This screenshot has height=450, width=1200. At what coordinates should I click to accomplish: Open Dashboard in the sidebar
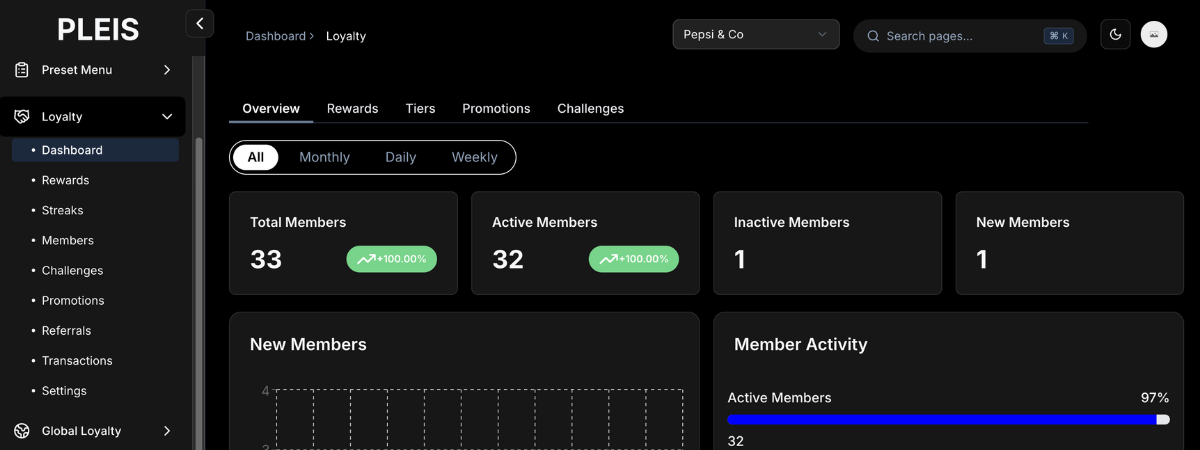[96, 150]
